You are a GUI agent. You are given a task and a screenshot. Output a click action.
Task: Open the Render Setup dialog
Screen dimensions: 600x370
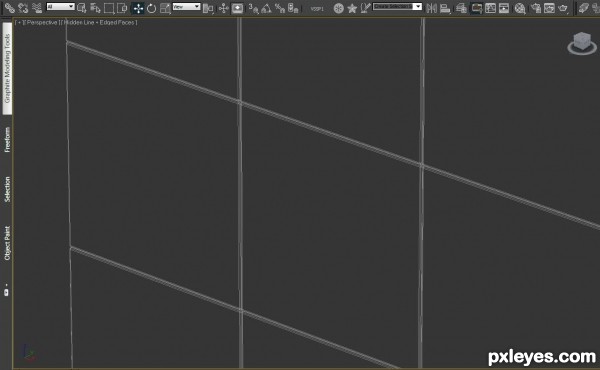[536, 8]
